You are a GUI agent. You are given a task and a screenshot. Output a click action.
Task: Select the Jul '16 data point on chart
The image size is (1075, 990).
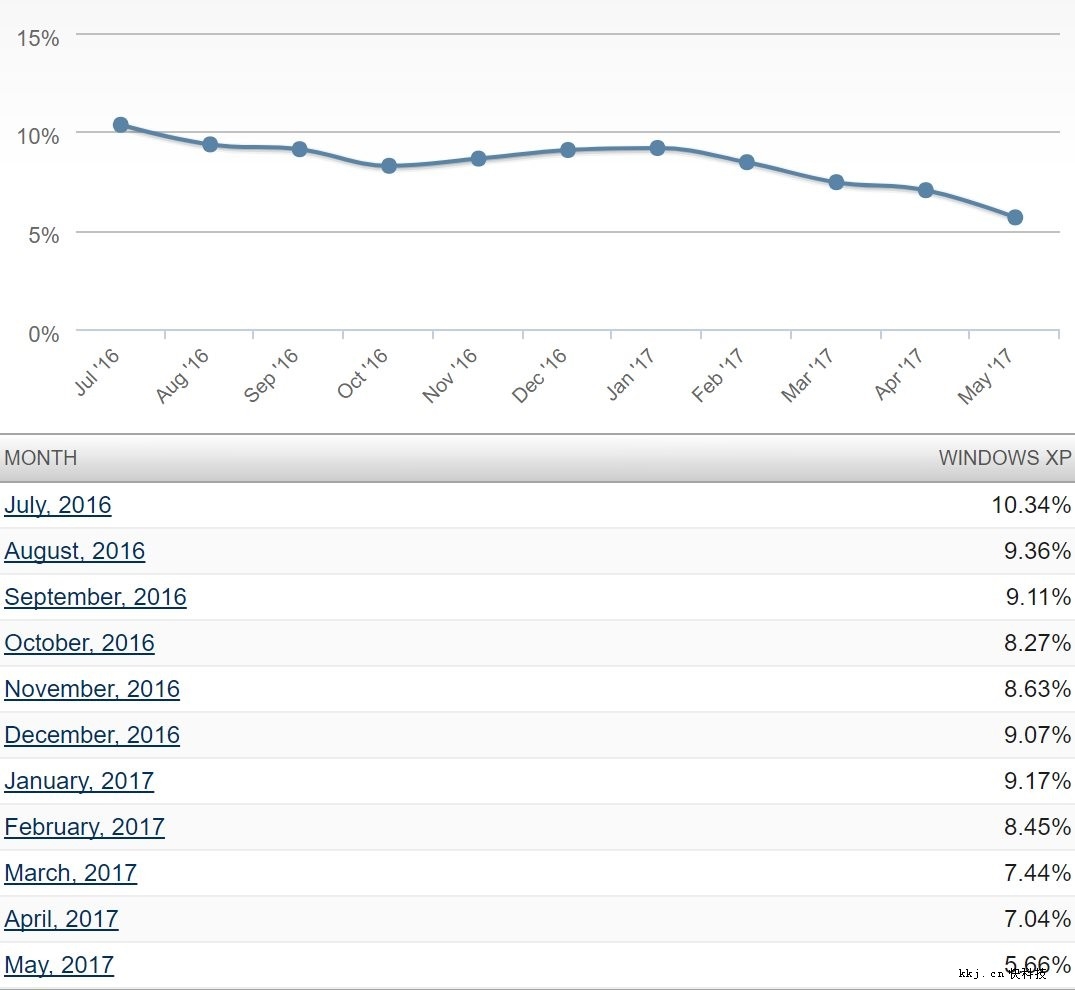[x=121, y=125]
